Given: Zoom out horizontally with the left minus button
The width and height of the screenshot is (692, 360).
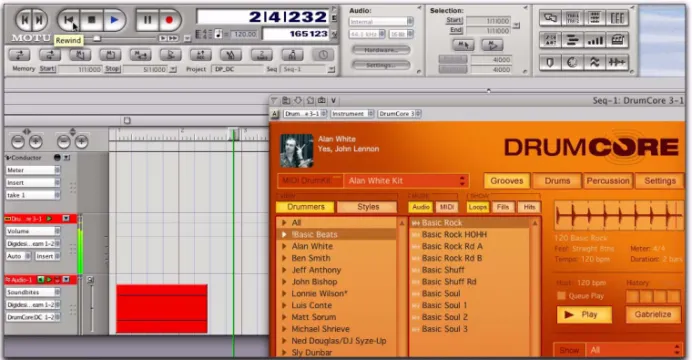Looking at the screenshot, I should click(18, 142).
